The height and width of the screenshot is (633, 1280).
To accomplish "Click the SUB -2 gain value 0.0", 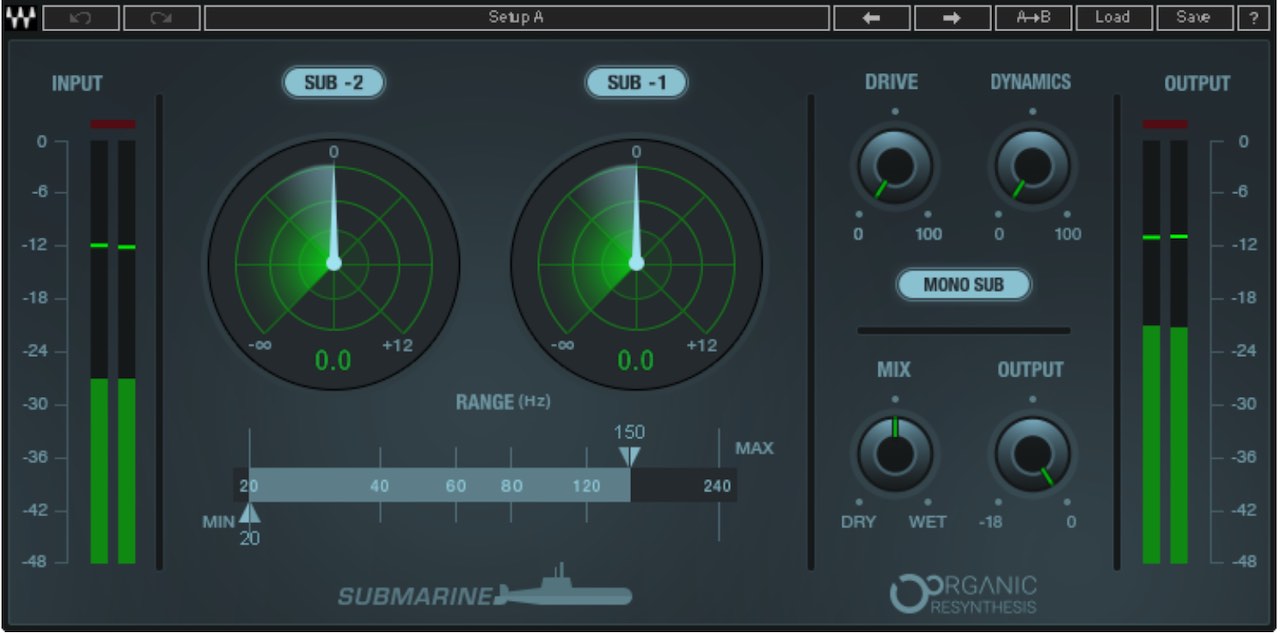I will point(333,360).
